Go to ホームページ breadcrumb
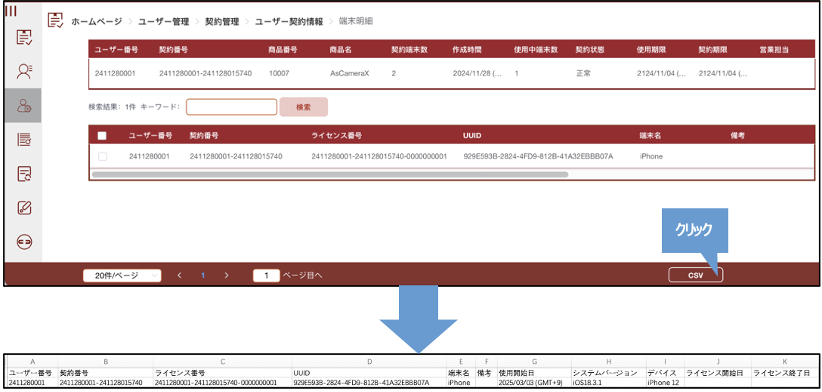 (96, 21)
